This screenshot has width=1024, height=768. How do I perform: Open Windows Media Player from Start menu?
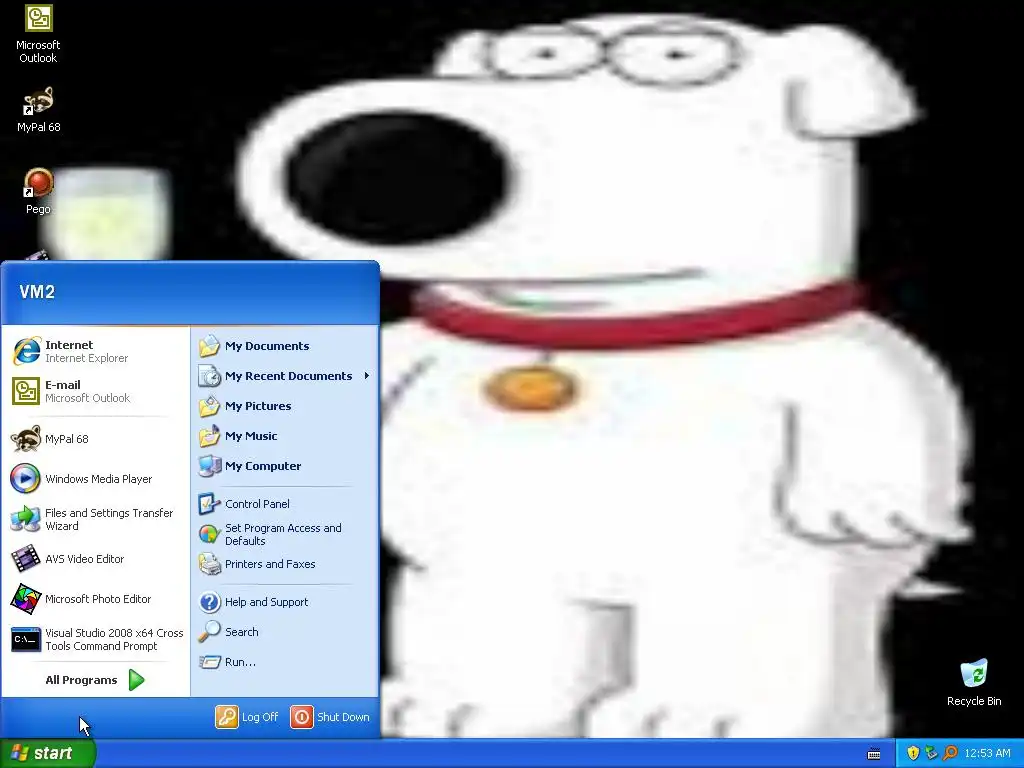tap(95, 479)
